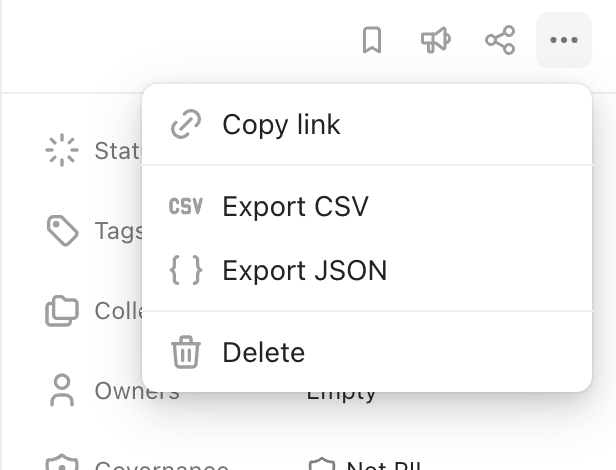This screenshot has height=470, width=616.
Task: Click the Governance shield icon on left
Action: [62, 462]
